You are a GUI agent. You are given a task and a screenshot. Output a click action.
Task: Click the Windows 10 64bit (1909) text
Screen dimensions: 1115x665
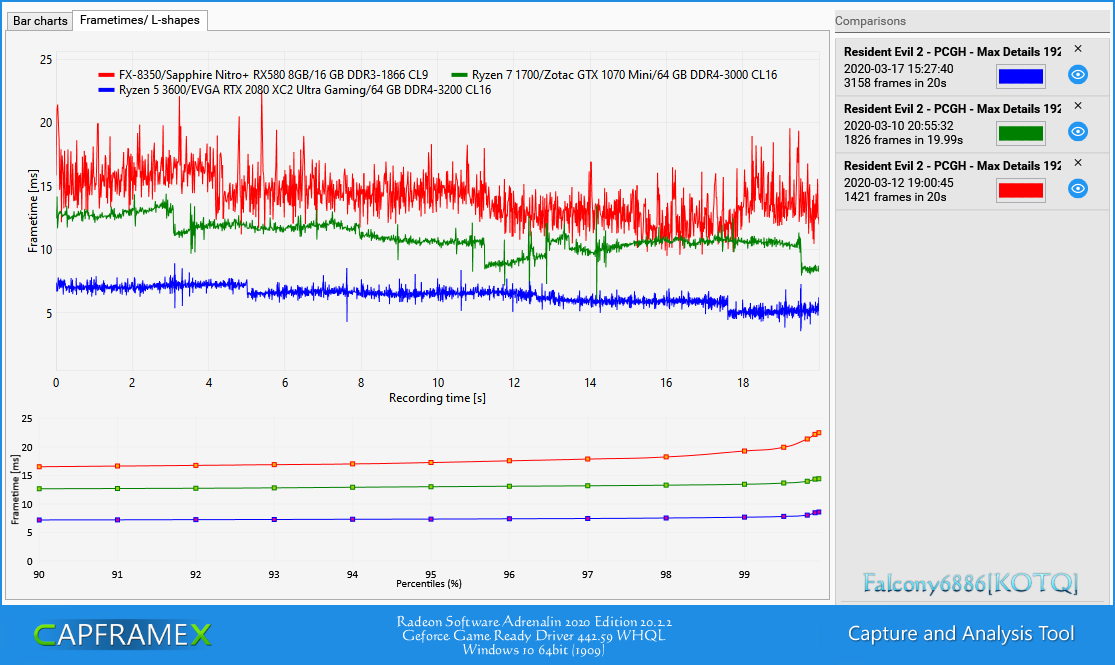click(533, 649)
